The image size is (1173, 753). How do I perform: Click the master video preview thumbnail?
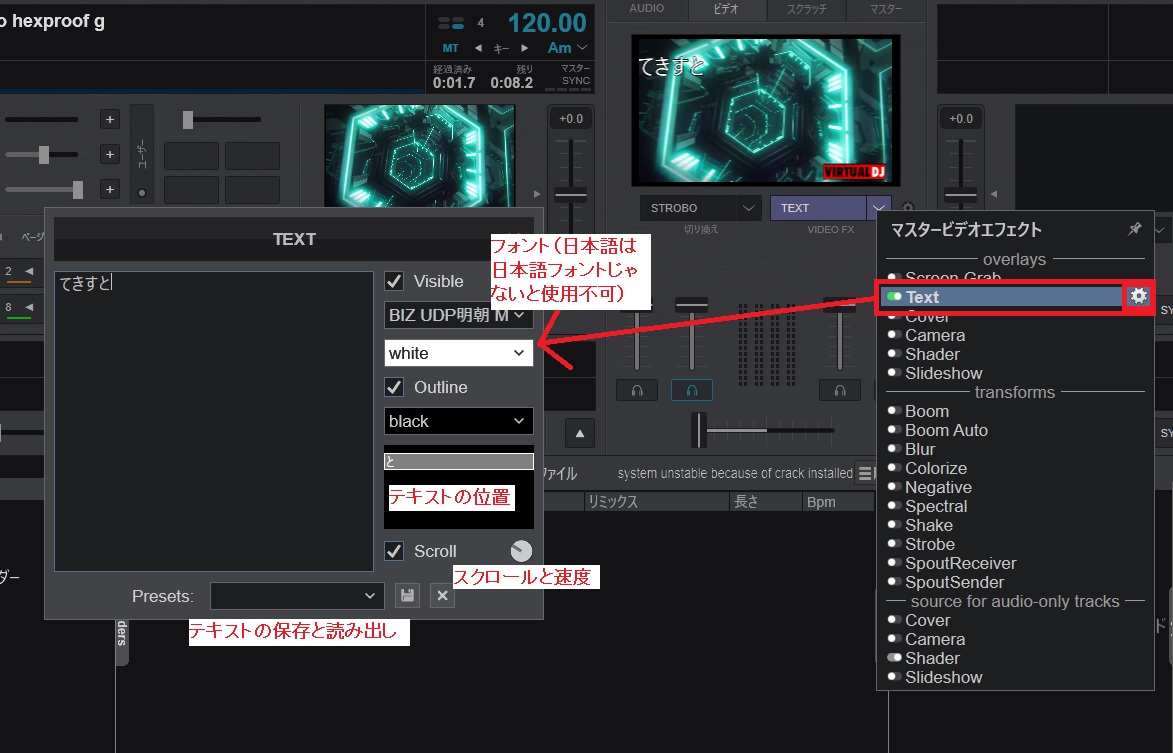tap(765, 110)
